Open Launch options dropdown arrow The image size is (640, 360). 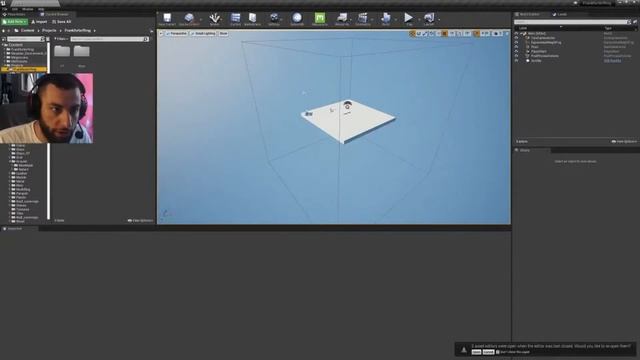click(x=439, y=19)
